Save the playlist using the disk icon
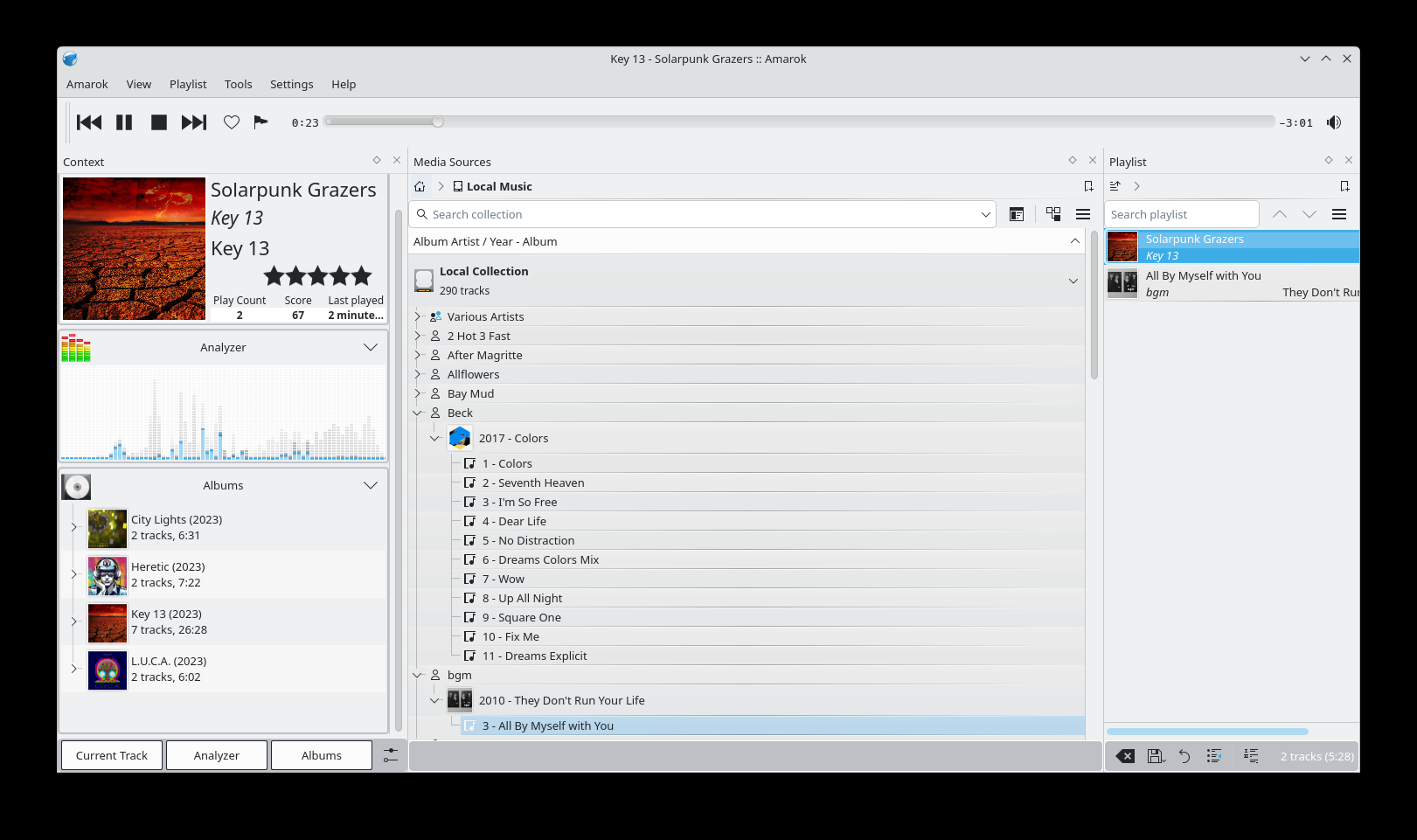1417x840 pixels. pyautogui.click(x=1156, y=756)
